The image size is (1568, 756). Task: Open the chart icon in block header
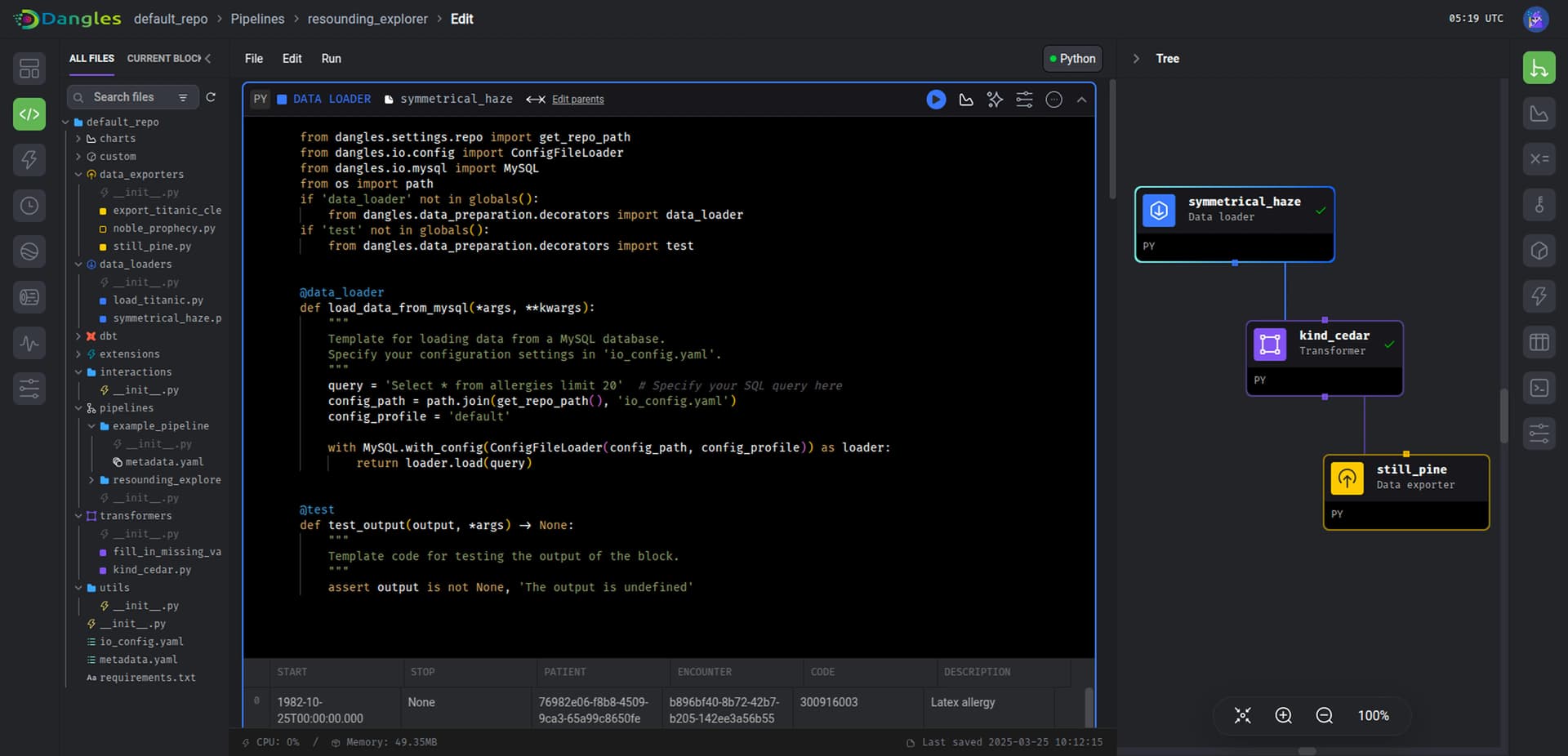[966, 100]
